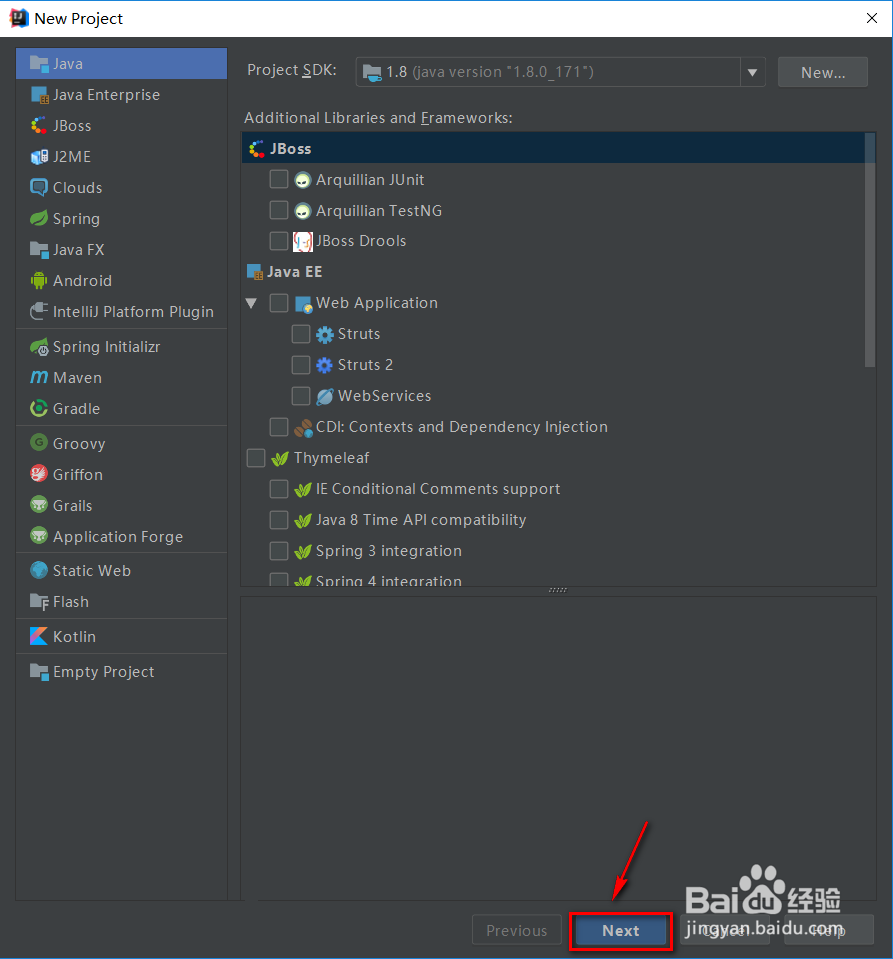Open the Project SDK dropdown arrow

pos(752,72)
